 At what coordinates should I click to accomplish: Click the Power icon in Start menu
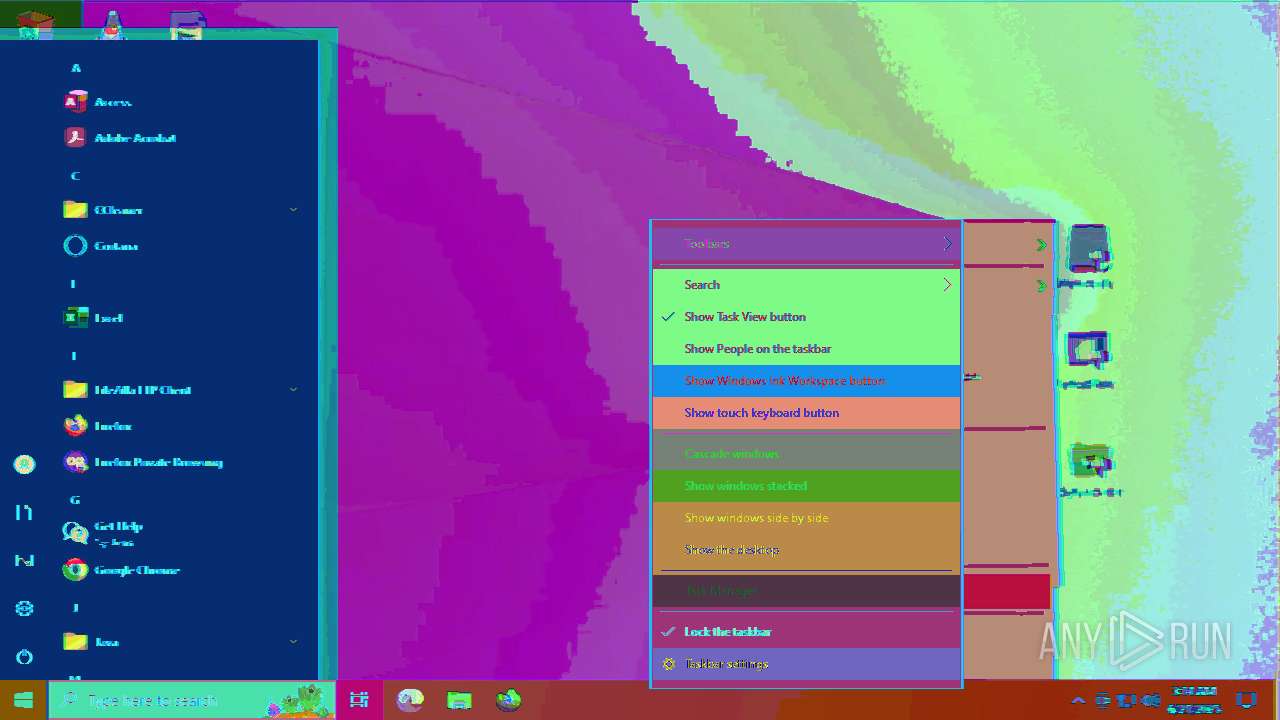coord(24,656)
